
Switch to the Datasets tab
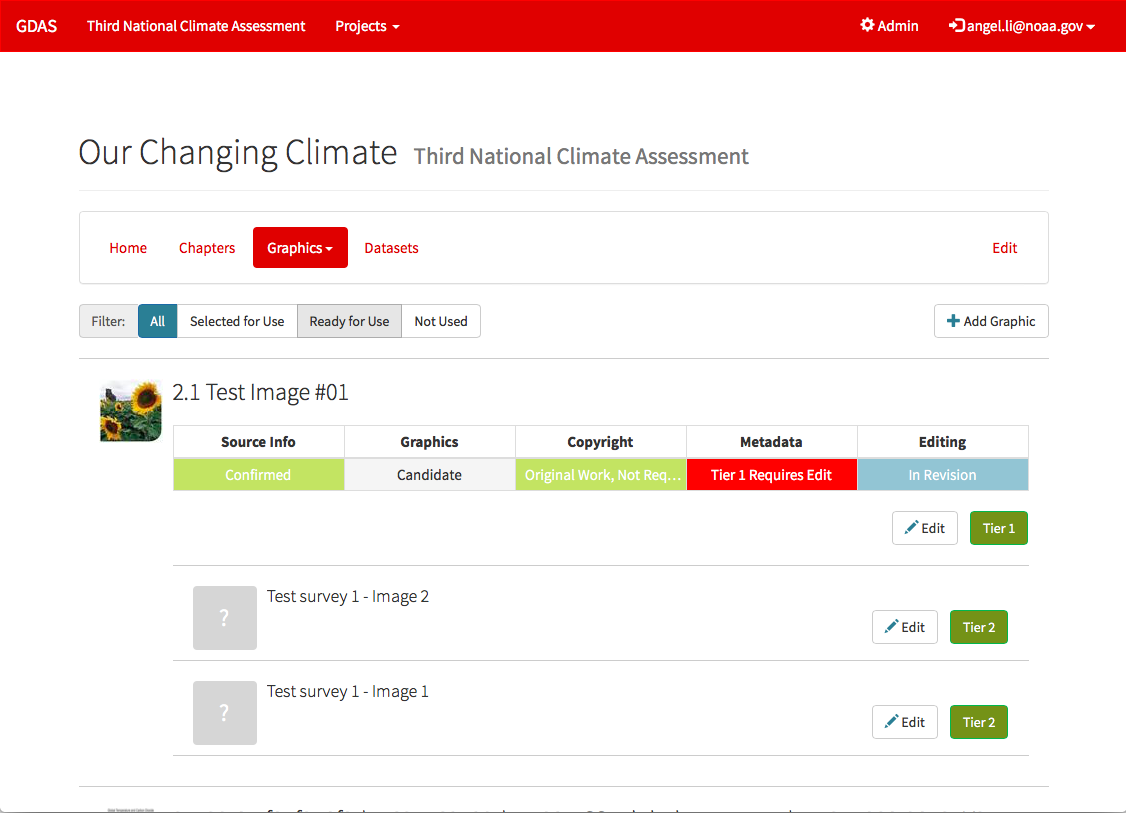tap(391, 248)
